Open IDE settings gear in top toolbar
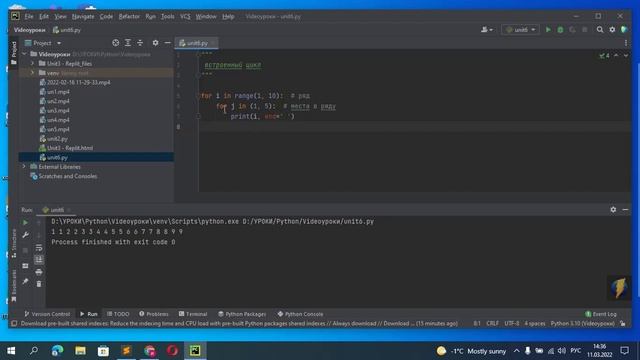Viewport: 640px width, 360px height. (x=612, y=29)
